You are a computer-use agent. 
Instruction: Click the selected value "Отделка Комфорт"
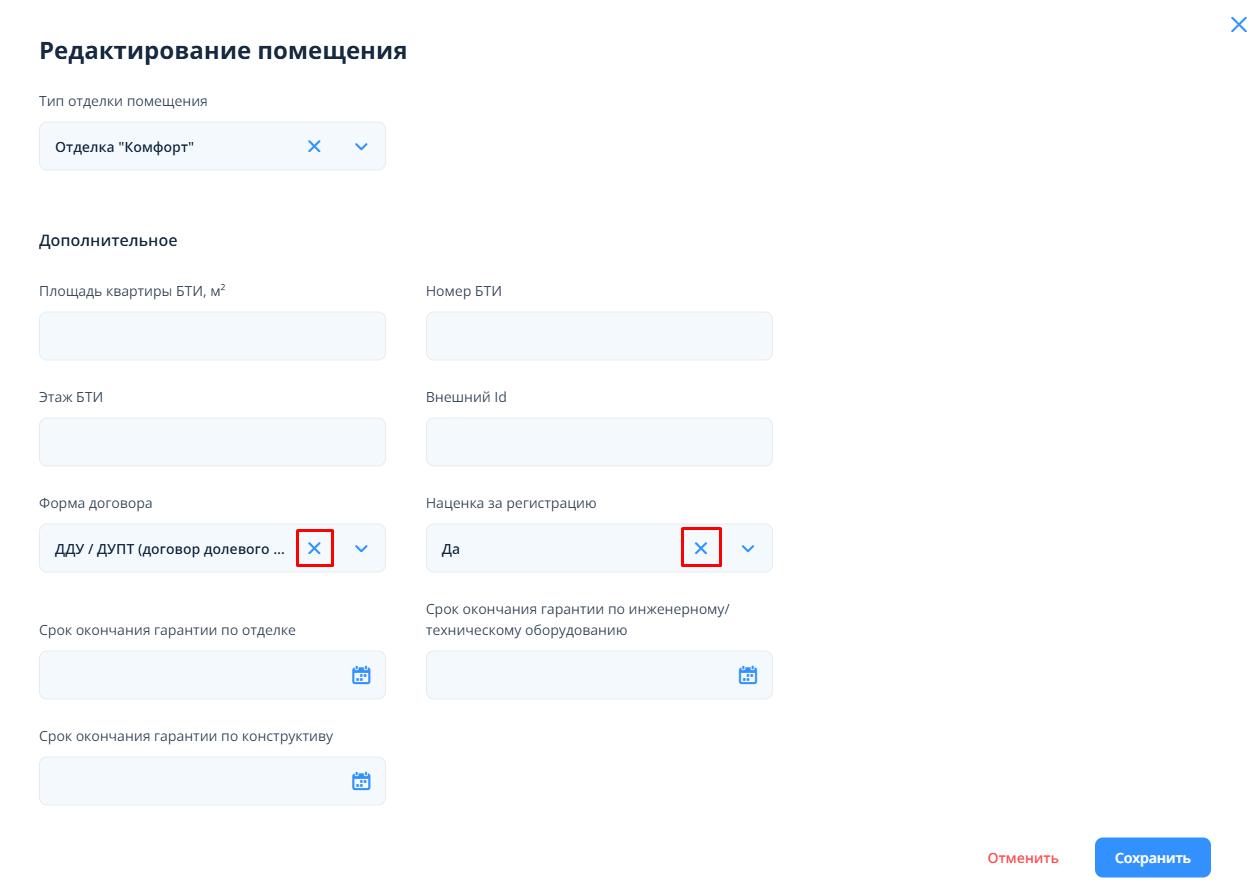point(125,147)
